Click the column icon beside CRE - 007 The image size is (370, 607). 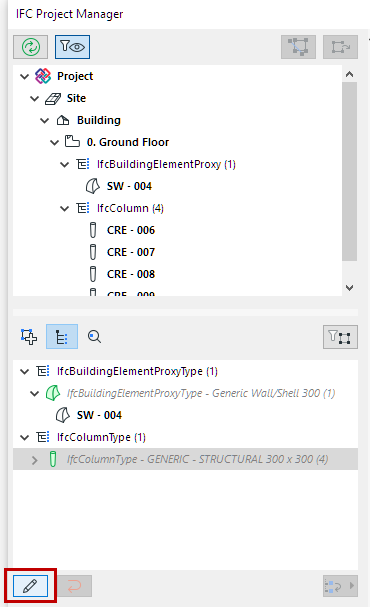click(x=93, y=252)
